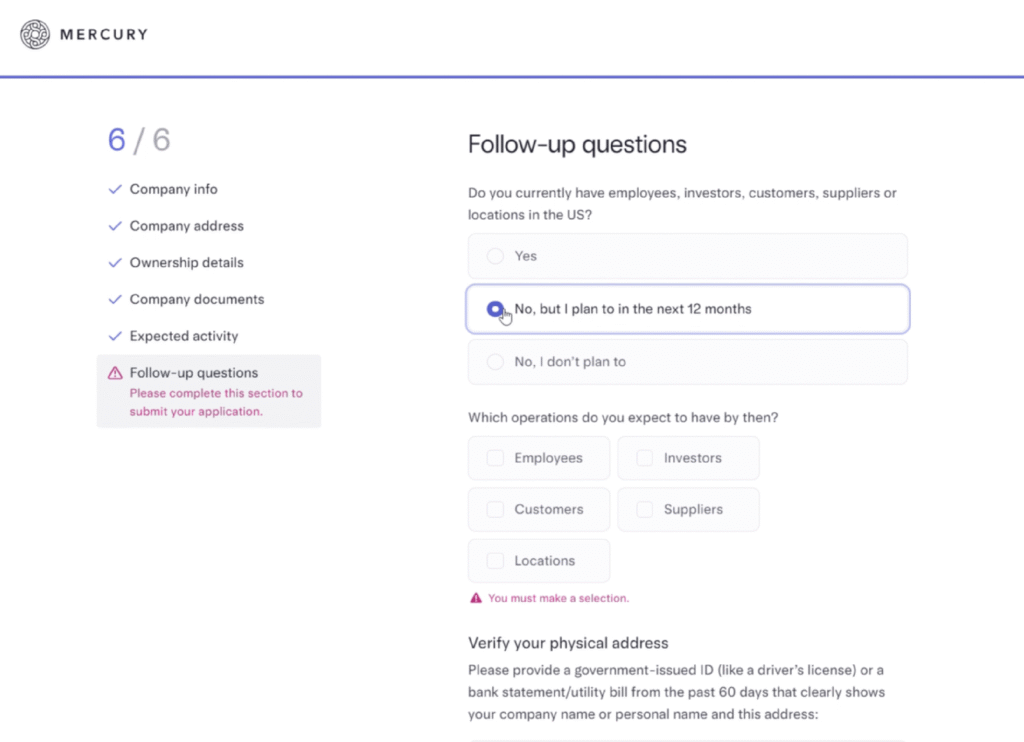Click the checkmark next to Company documents
The image size is (1024, 742).
tap(115, 300)
